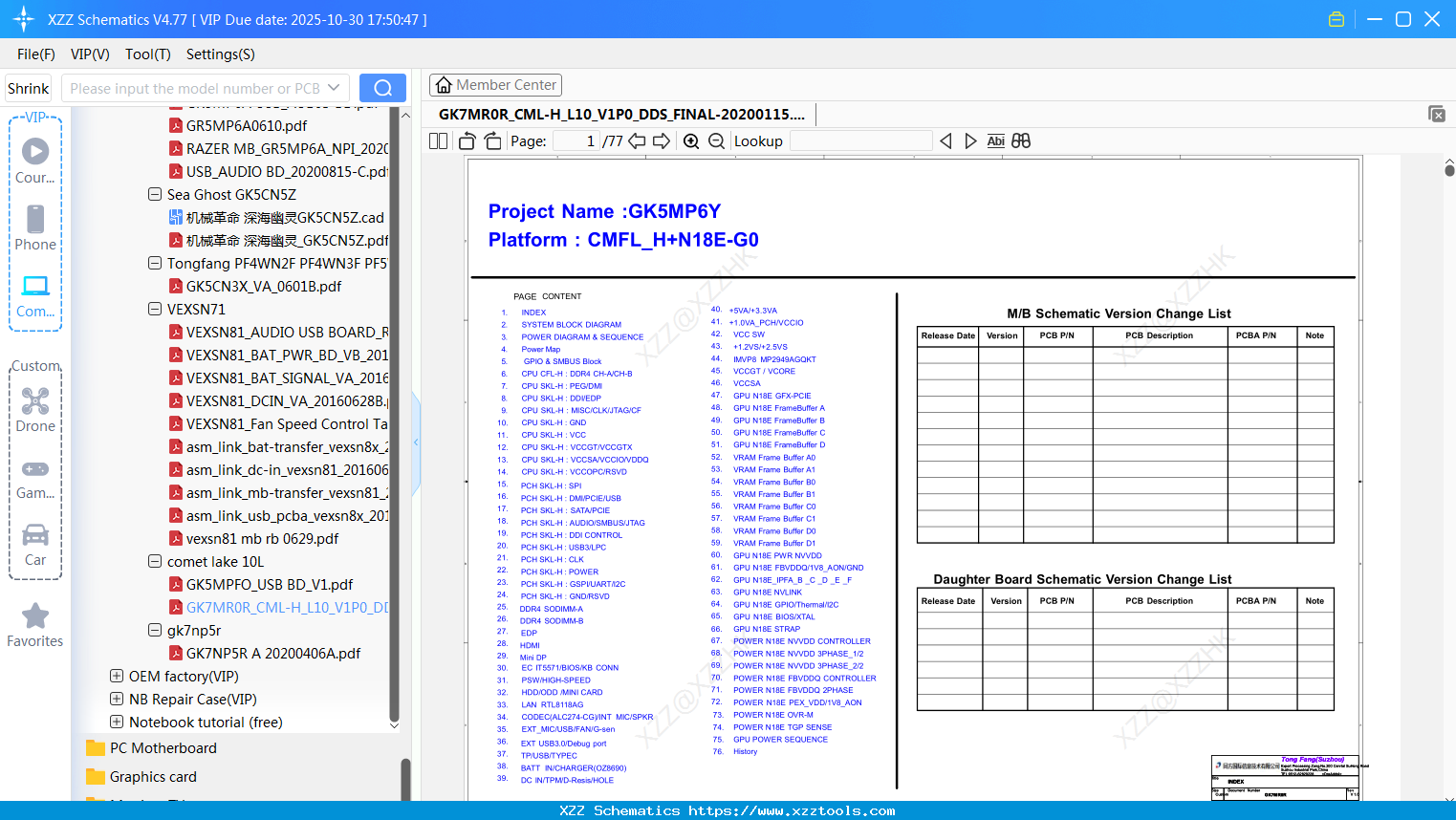This screenshot has width=1456, height=820.
Task: Expand the Notebook tutorial (free) node
Action: [117, 722]
